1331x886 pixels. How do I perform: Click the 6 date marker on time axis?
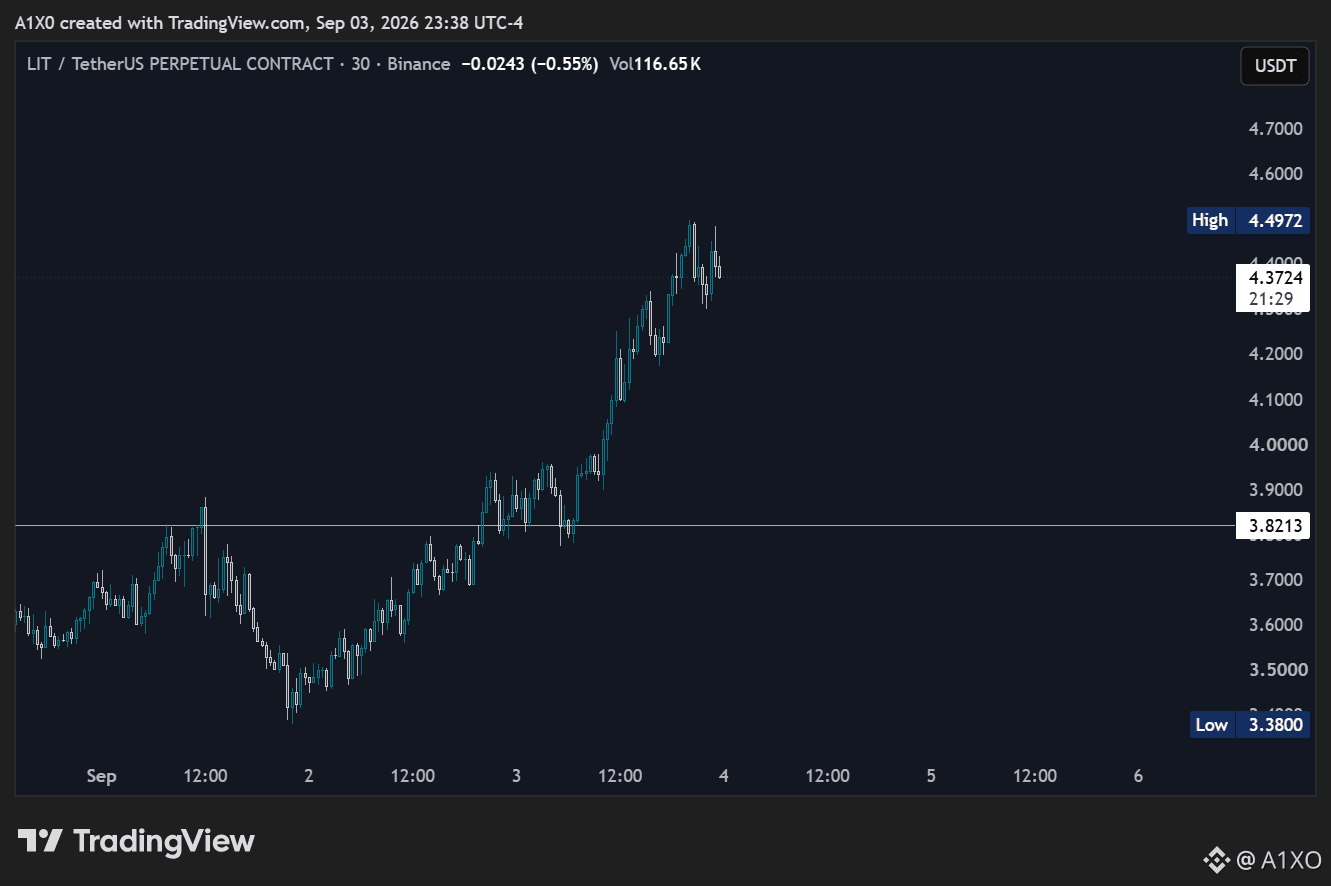(1138, 776)
